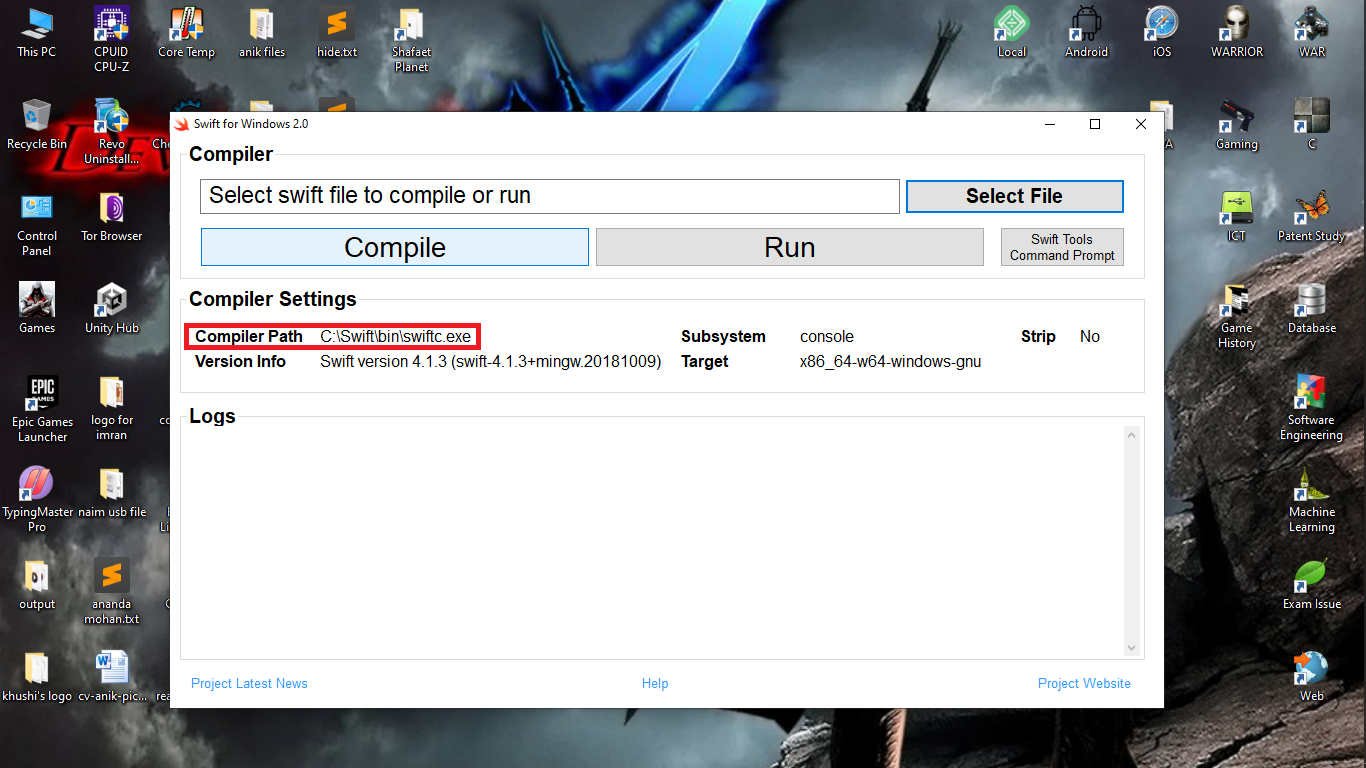Open the Help link
The image size is (1366, 768).
655,684
